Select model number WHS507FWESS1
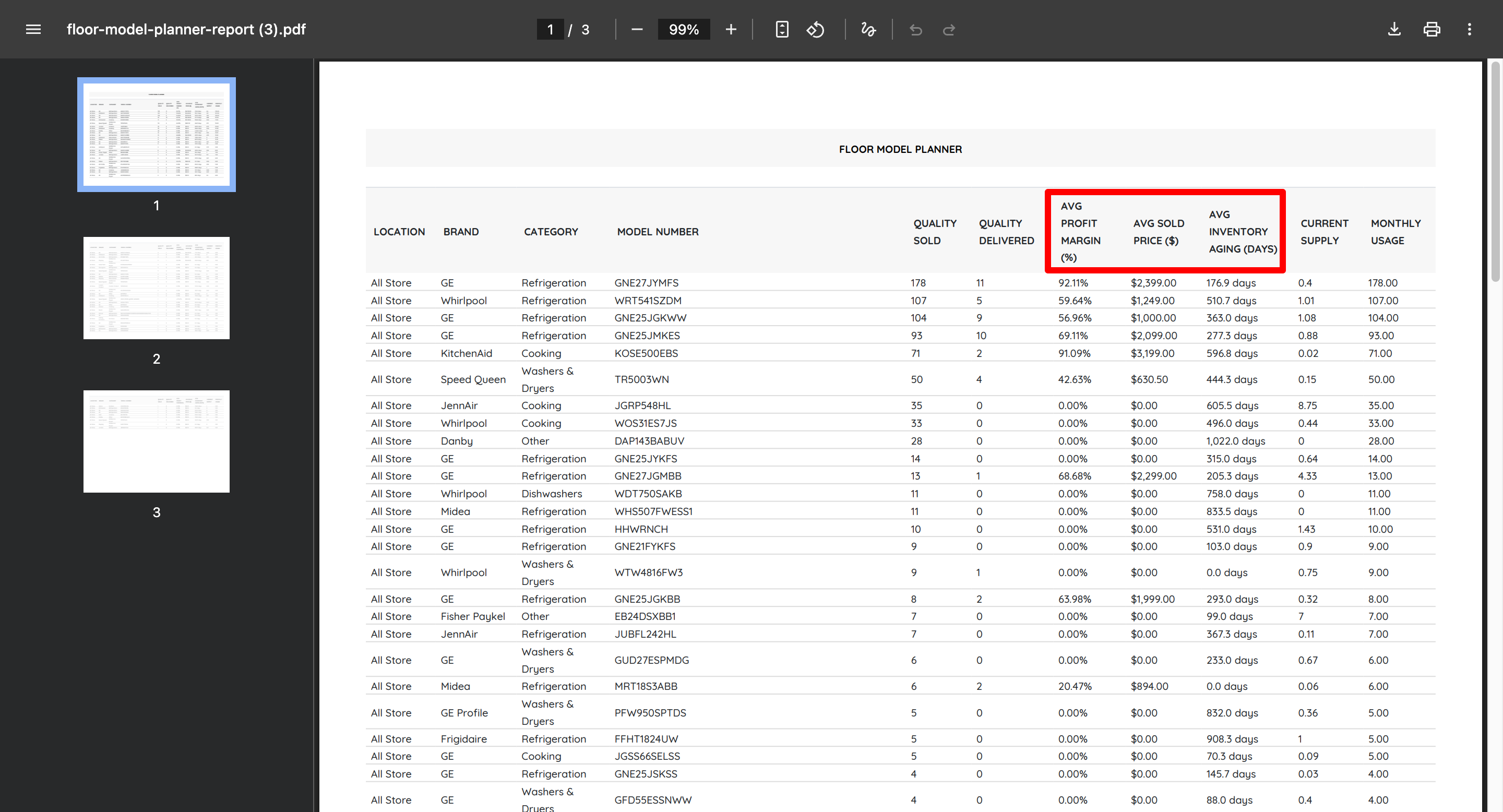 (653, 511)
